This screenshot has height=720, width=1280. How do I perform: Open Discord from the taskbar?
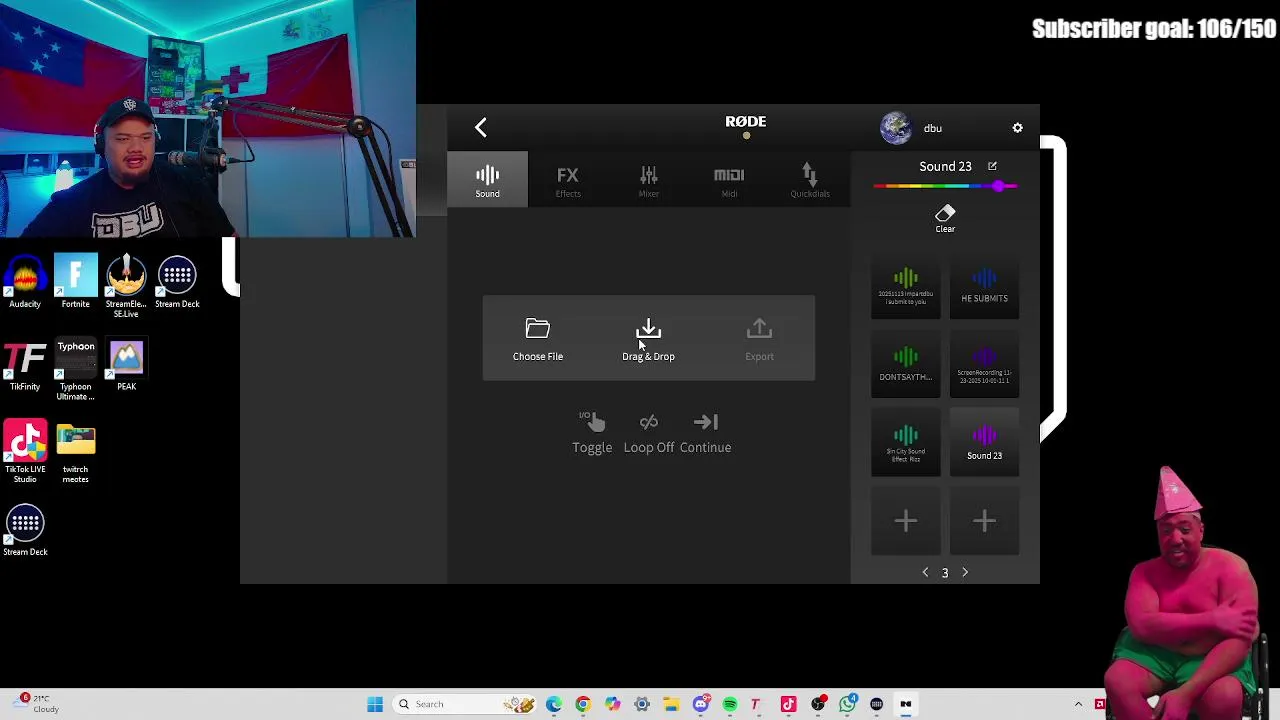click(x=701, y=704)
